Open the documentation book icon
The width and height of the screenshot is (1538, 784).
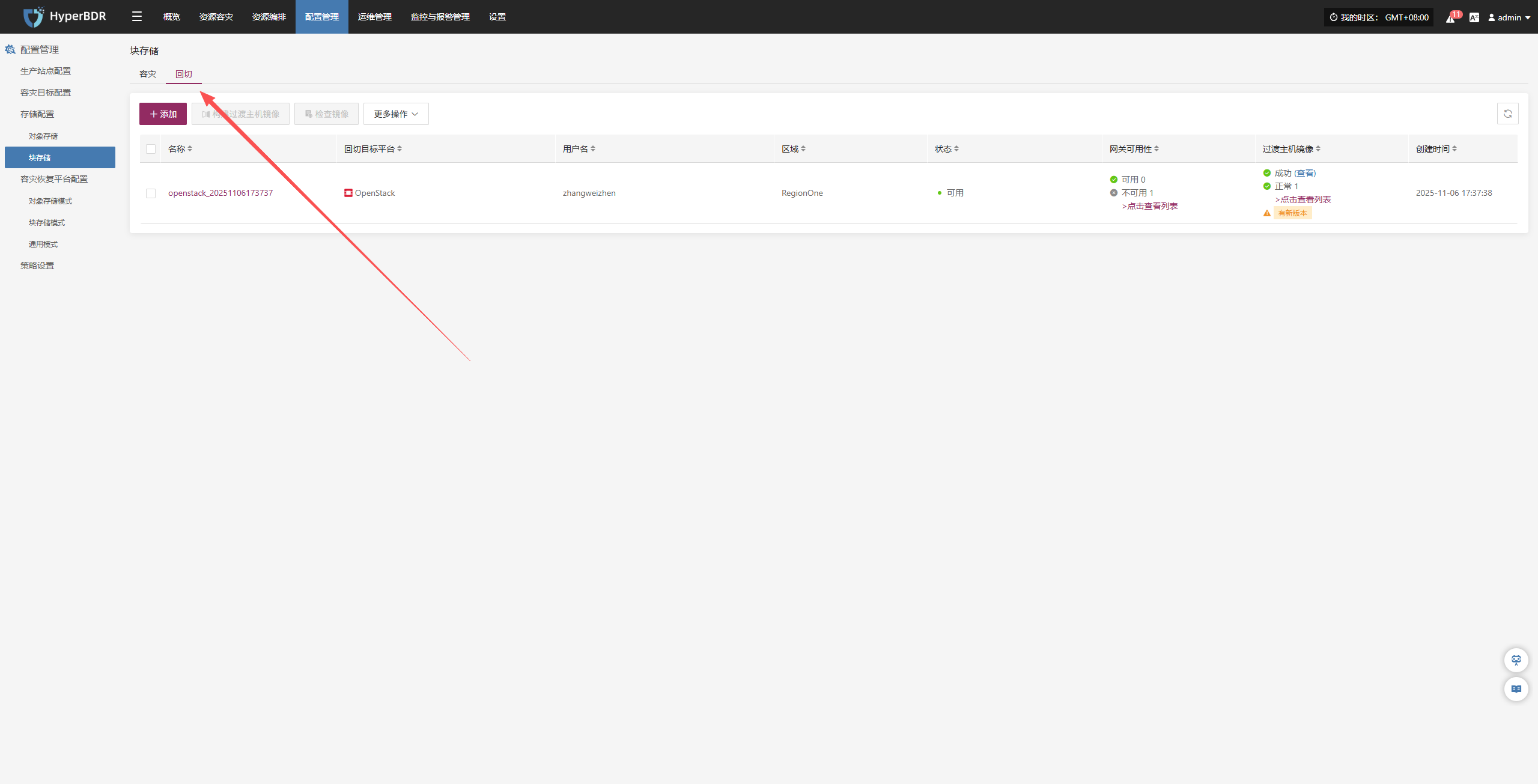coord(1516,688)
